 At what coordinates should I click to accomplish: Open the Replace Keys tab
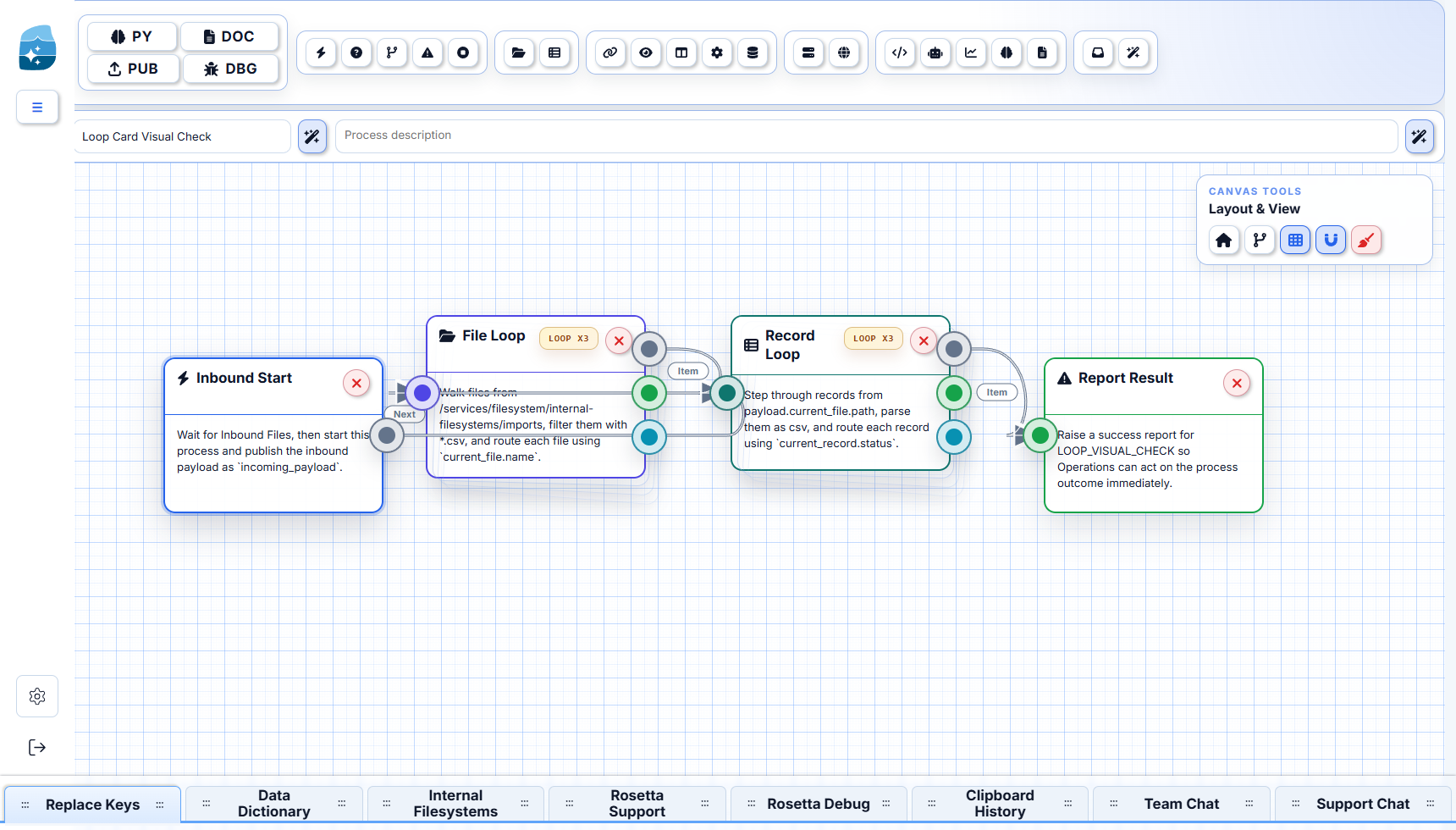click(92, 805)
